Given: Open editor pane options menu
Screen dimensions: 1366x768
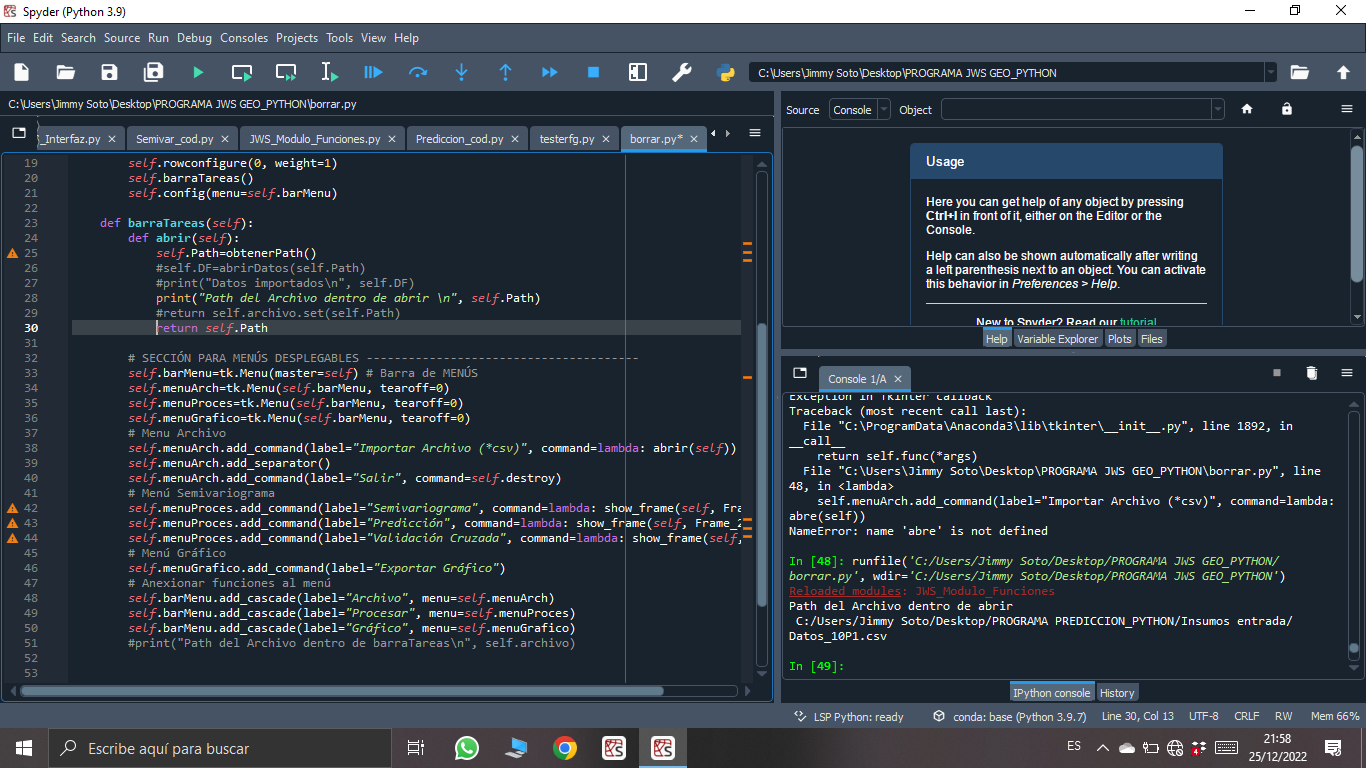Looking at the screenshot, I should [755, 133].
